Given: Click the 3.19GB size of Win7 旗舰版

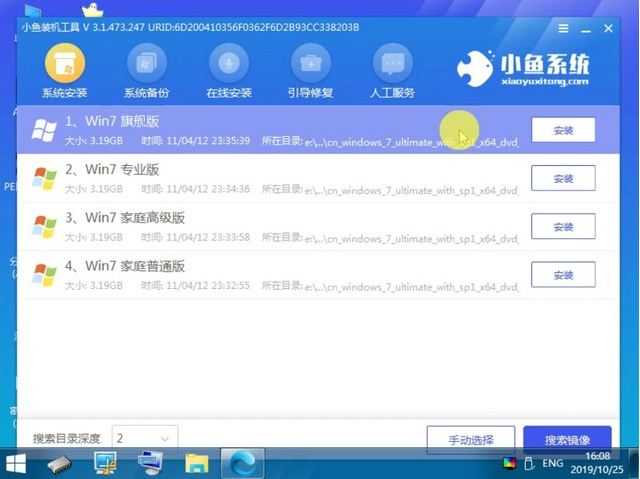Looking at the screenshot, I should coord(106,141).
